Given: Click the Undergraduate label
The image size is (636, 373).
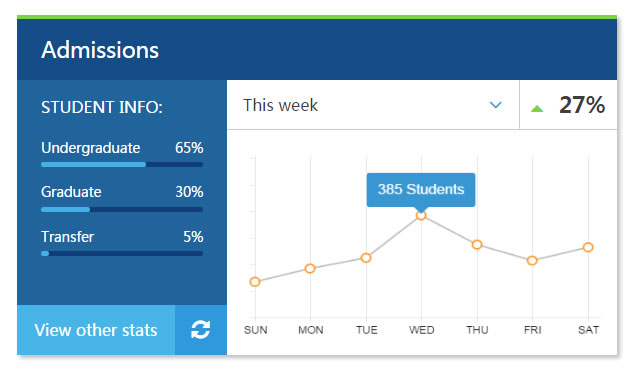Looking at the screenshot, I should [90, 148].
